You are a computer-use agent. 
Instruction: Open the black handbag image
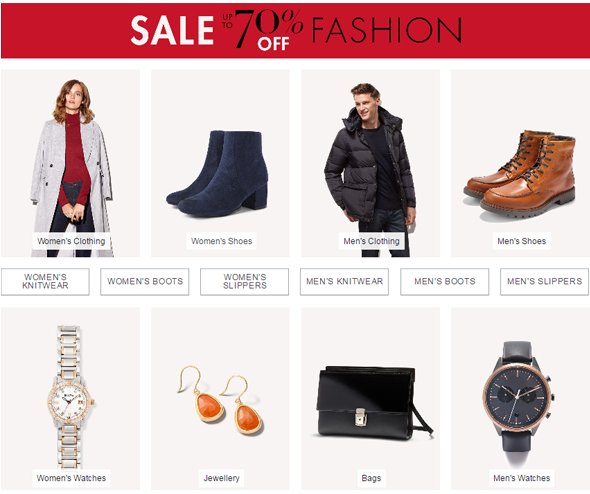pyautogui.click(x=374, y=403)
